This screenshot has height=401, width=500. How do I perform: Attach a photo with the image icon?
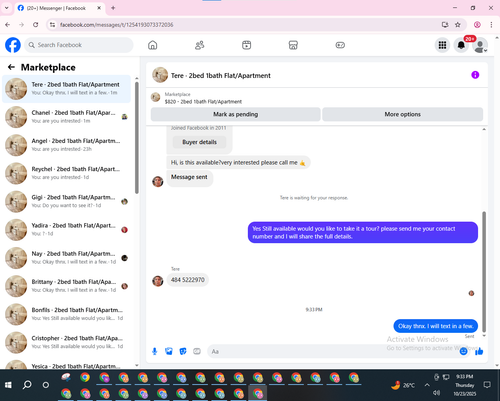point(169,351)
